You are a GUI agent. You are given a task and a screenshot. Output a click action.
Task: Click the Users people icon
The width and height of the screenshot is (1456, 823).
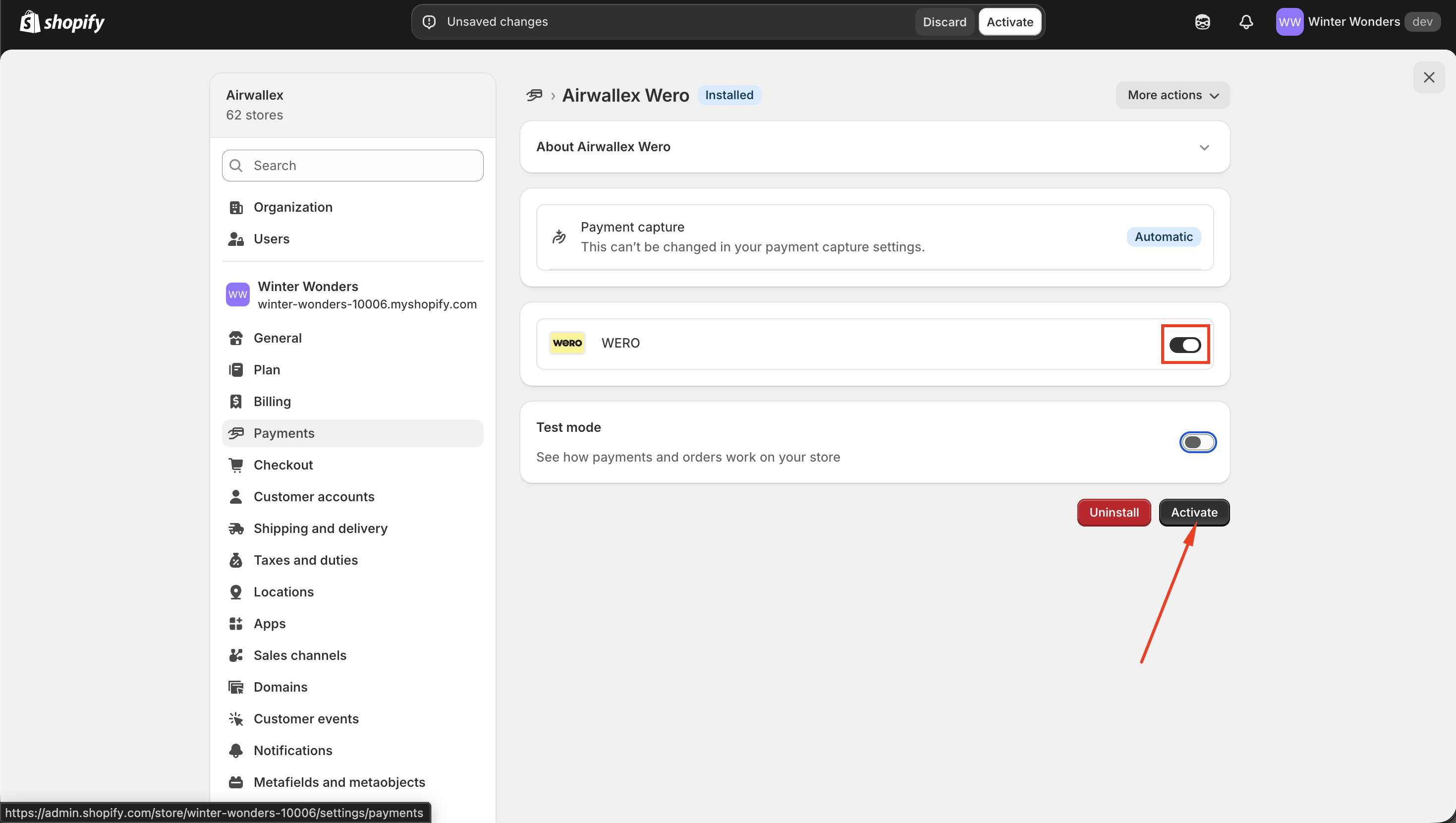[x=236, y=239]
